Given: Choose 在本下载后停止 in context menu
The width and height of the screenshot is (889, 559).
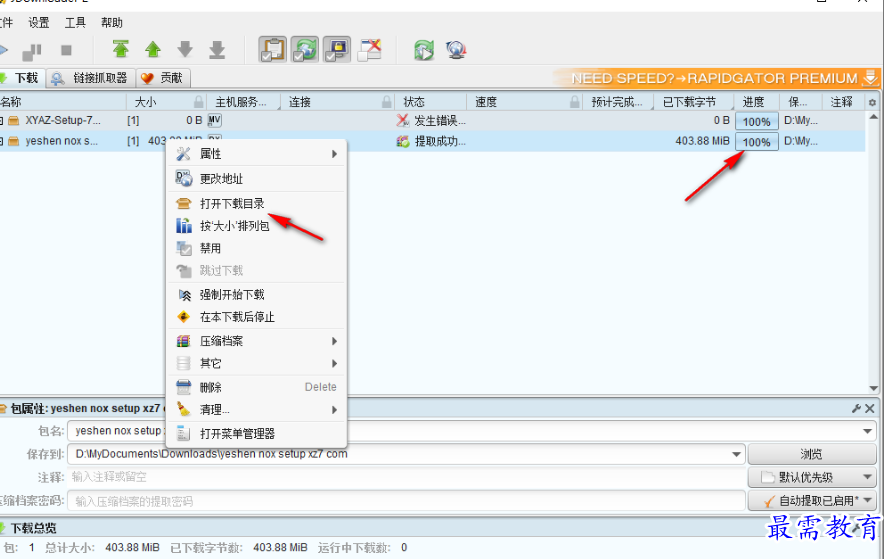Looking at the screenshot, I should pos(256,317).
